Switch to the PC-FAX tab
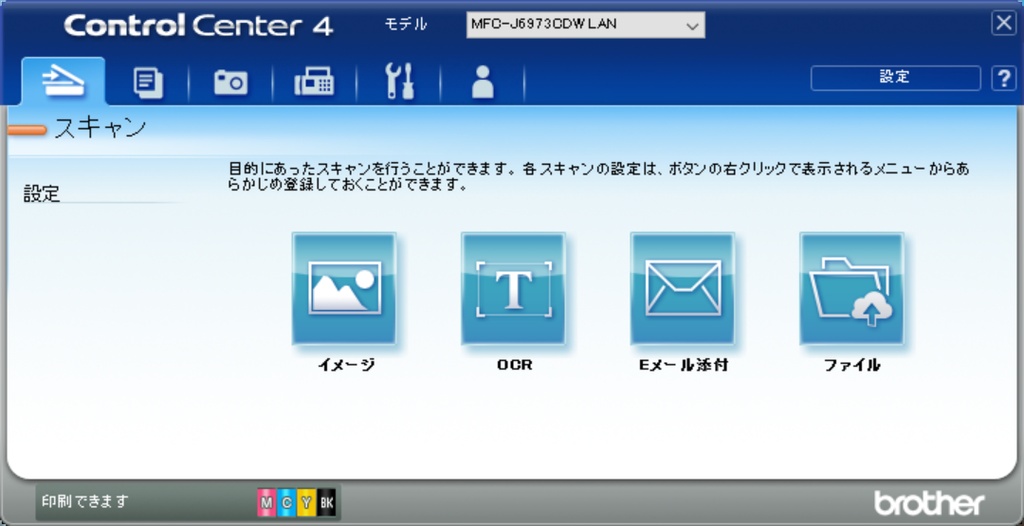Image resolution: width=1024 pixels, height=526 pixels. [314, 84]
